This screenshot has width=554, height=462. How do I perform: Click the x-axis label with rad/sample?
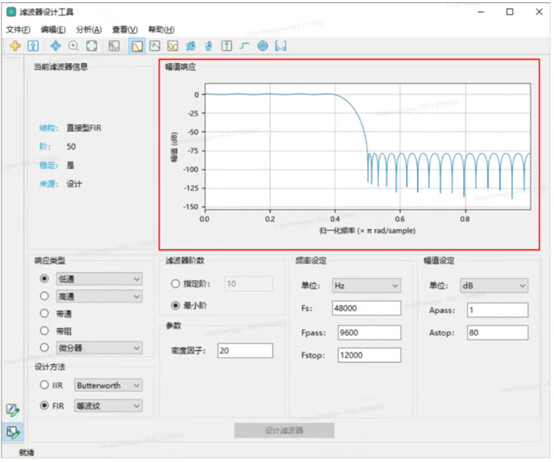click(x=367, y=231)
